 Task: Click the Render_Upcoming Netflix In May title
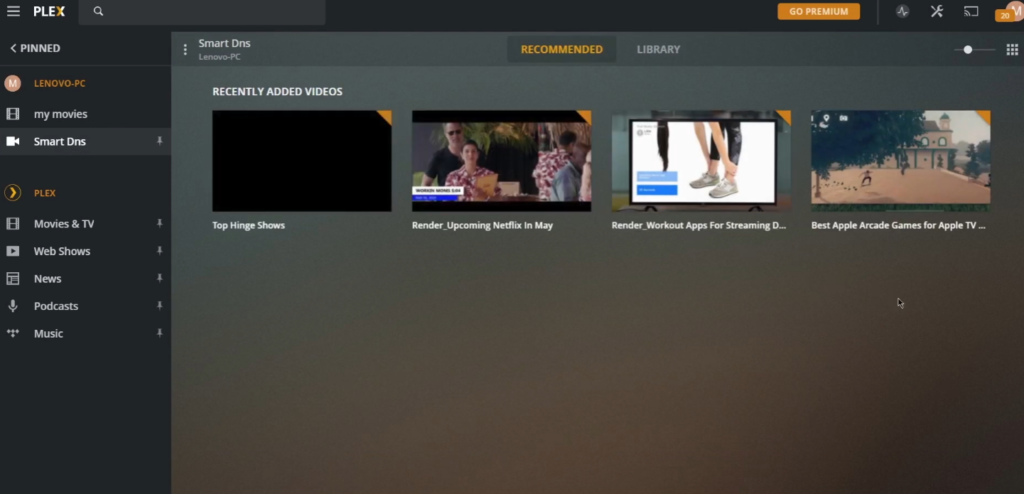click(482, 225)
